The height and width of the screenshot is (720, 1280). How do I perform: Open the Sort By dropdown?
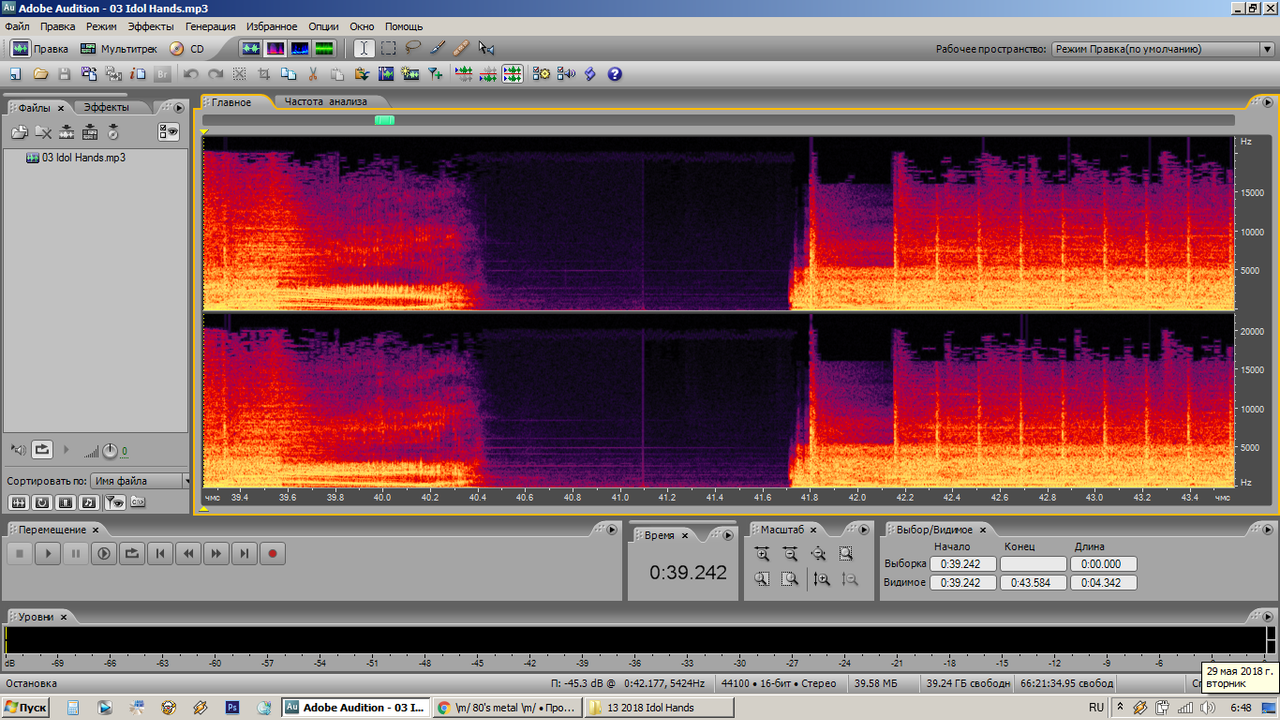140,481
